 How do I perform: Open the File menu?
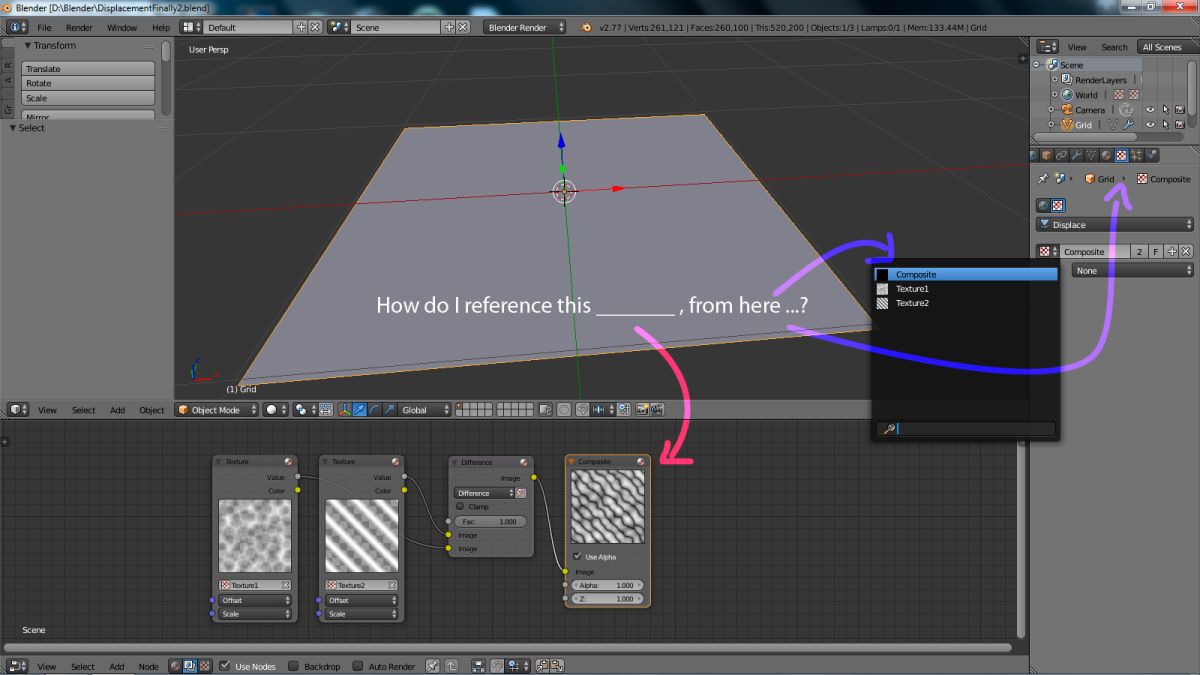click(x=44, y=28)
